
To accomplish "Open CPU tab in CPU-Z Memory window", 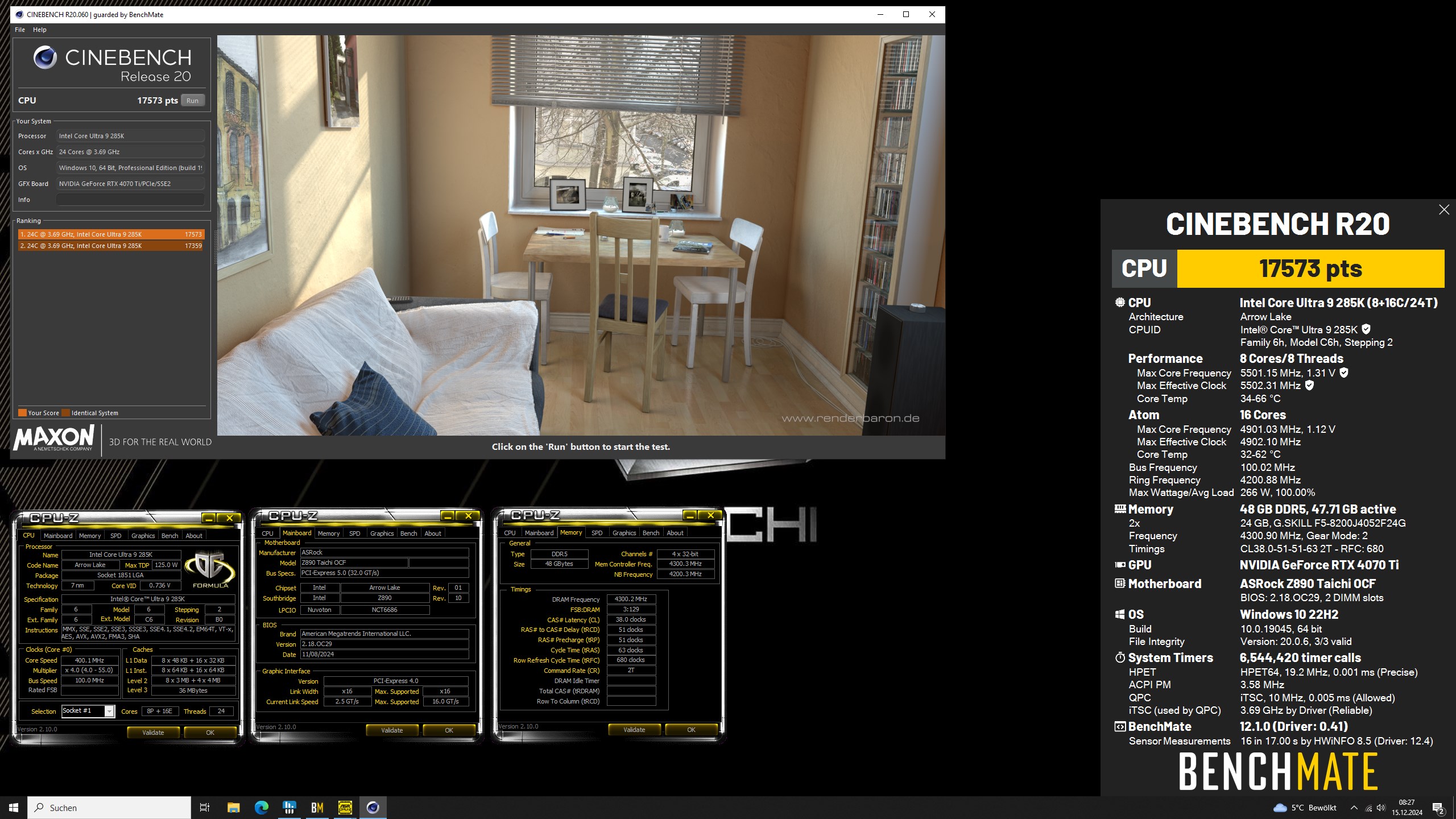I will [x=510, y=533].
